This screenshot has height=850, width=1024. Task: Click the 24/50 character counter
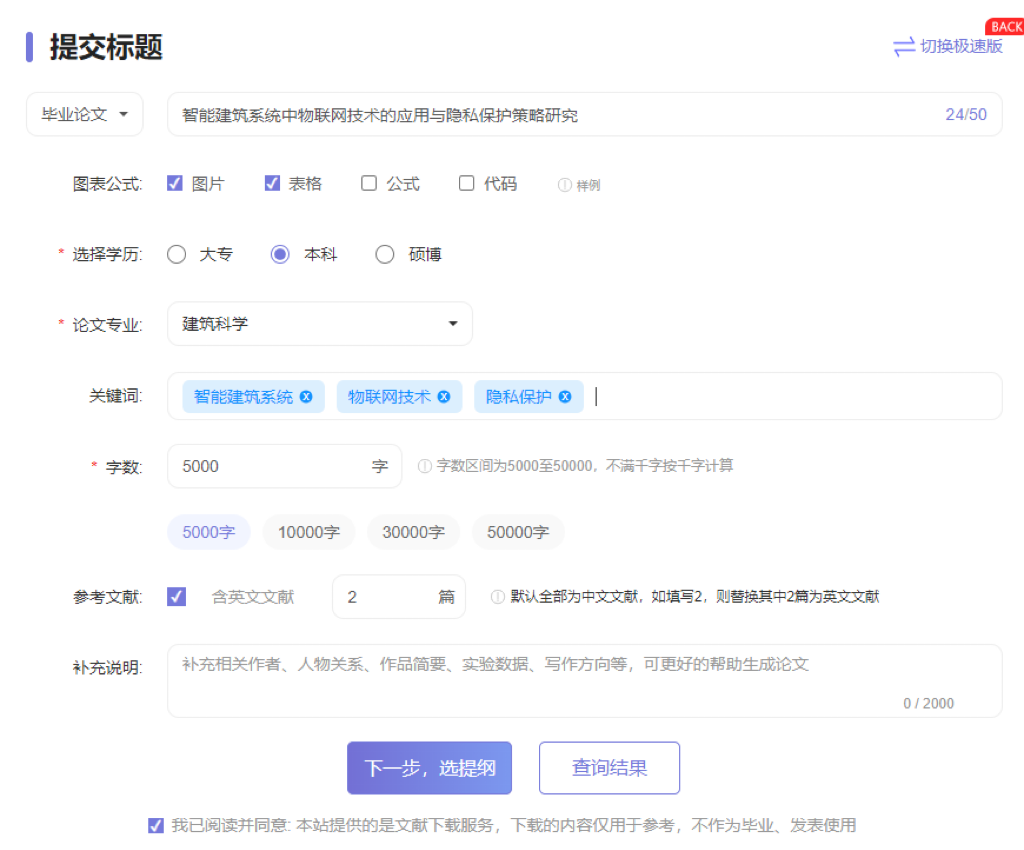click(x=966, y=114)
